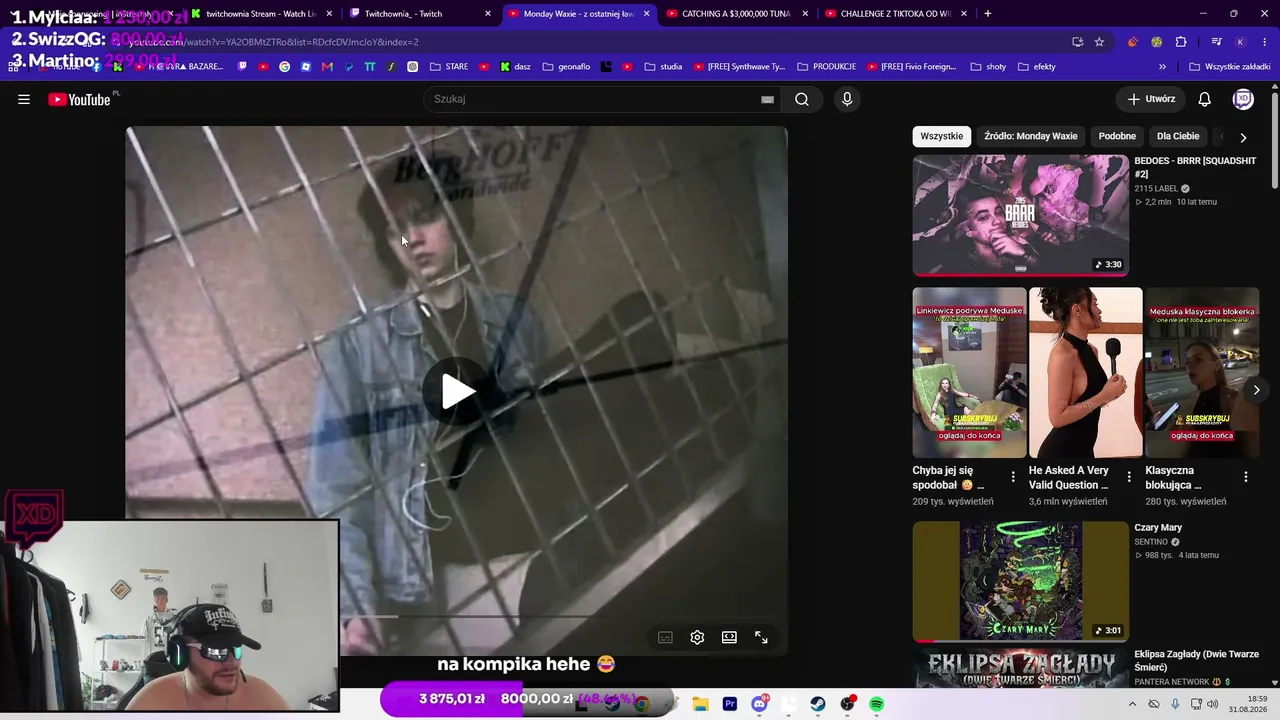This screenshot has width=1280, height=720.
Task: Bookmark this page with the star
Action: pyautogui.click(x=1099, y=42)
